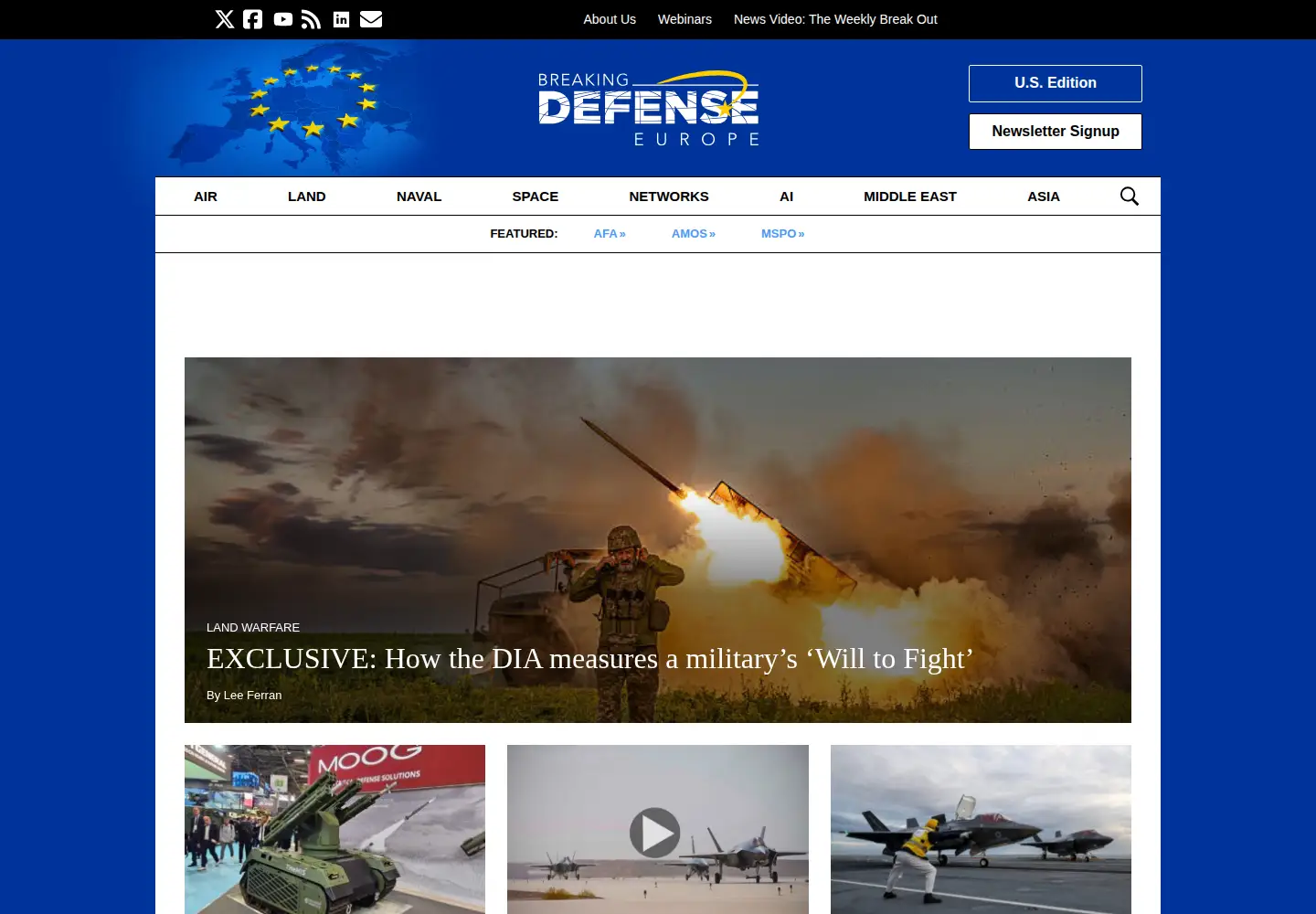
Task: Go to the NAVAL section
Action: pyautogui.click(x=419, y=197)
